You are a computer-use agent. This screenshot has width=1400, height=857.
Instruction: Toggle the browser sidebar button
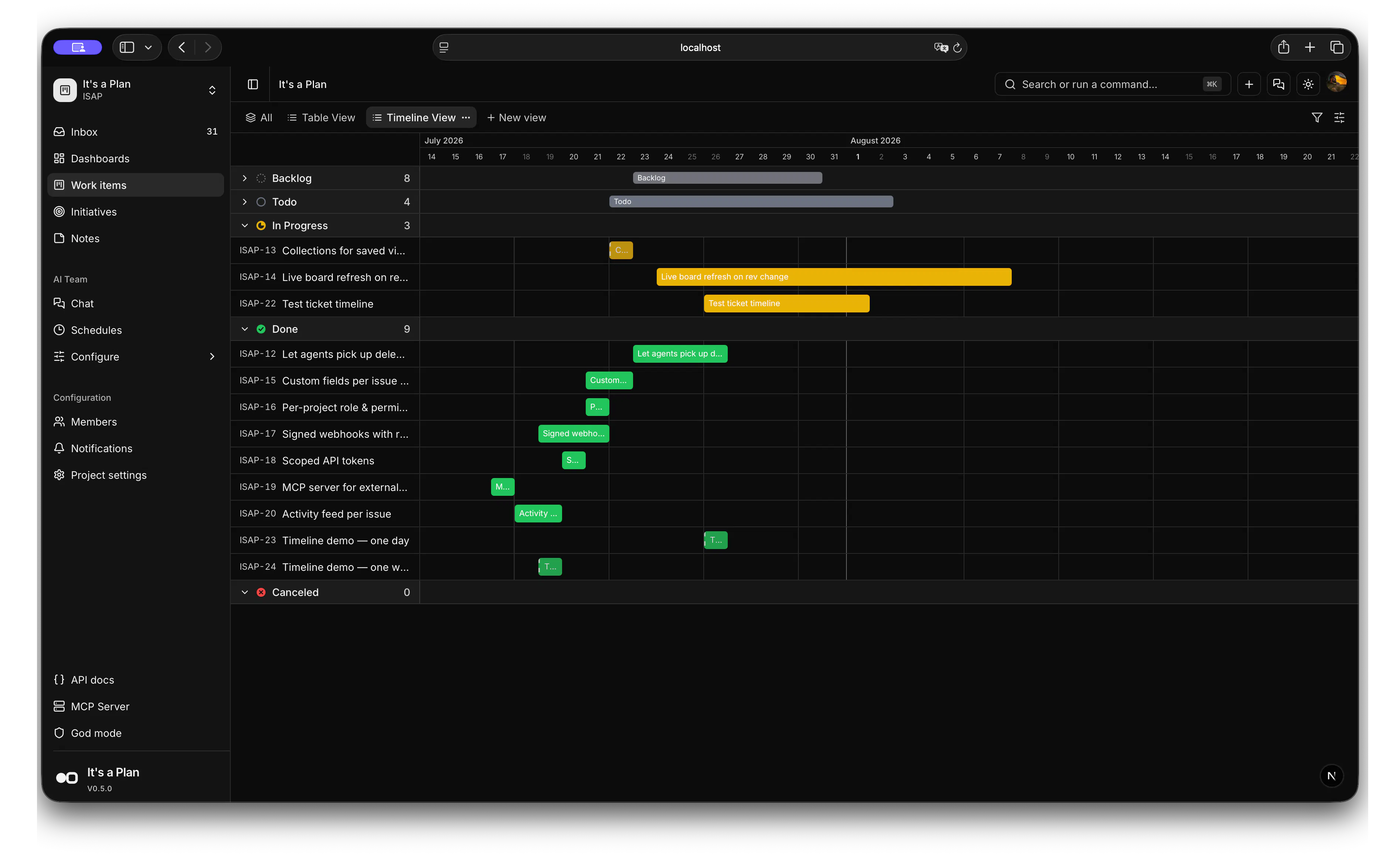tap(127, 47)
